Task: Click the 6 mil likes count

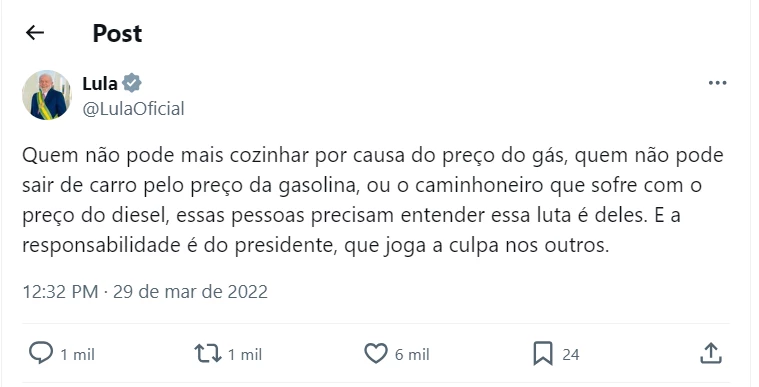Action: pyautogui.click(x=412, y=355)
